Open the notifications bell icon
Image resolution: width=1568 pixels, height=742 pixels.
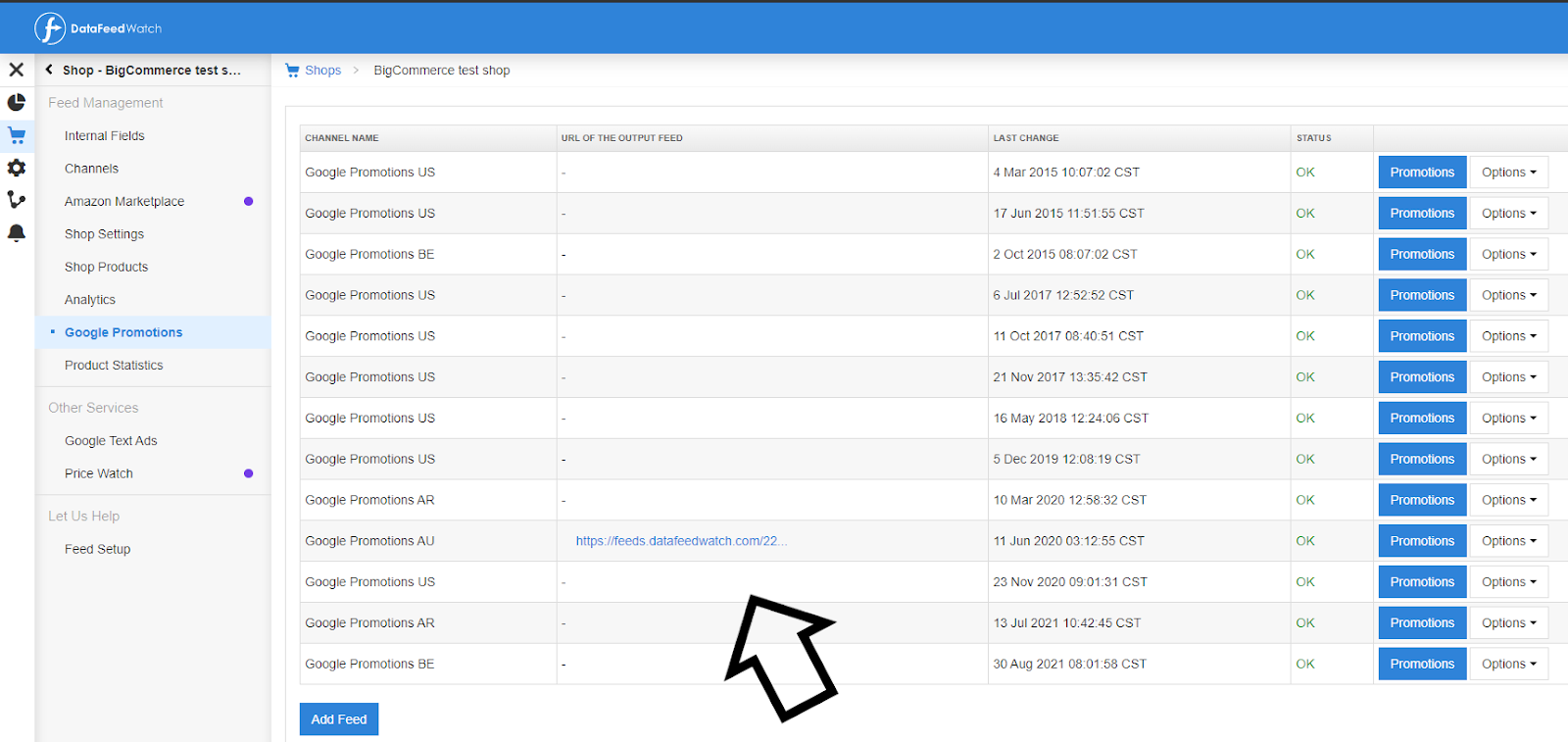click(x=17, y=233)
